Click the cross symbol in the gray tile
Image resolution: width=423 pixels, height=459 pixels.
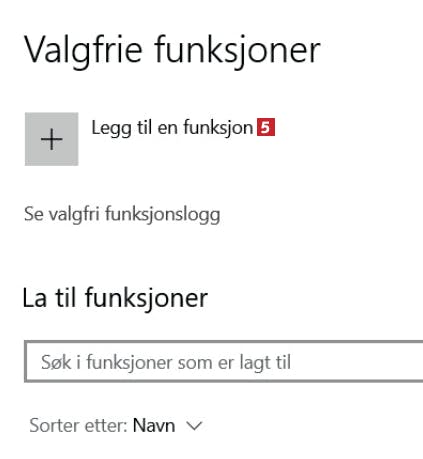click(x=52, y=139)
